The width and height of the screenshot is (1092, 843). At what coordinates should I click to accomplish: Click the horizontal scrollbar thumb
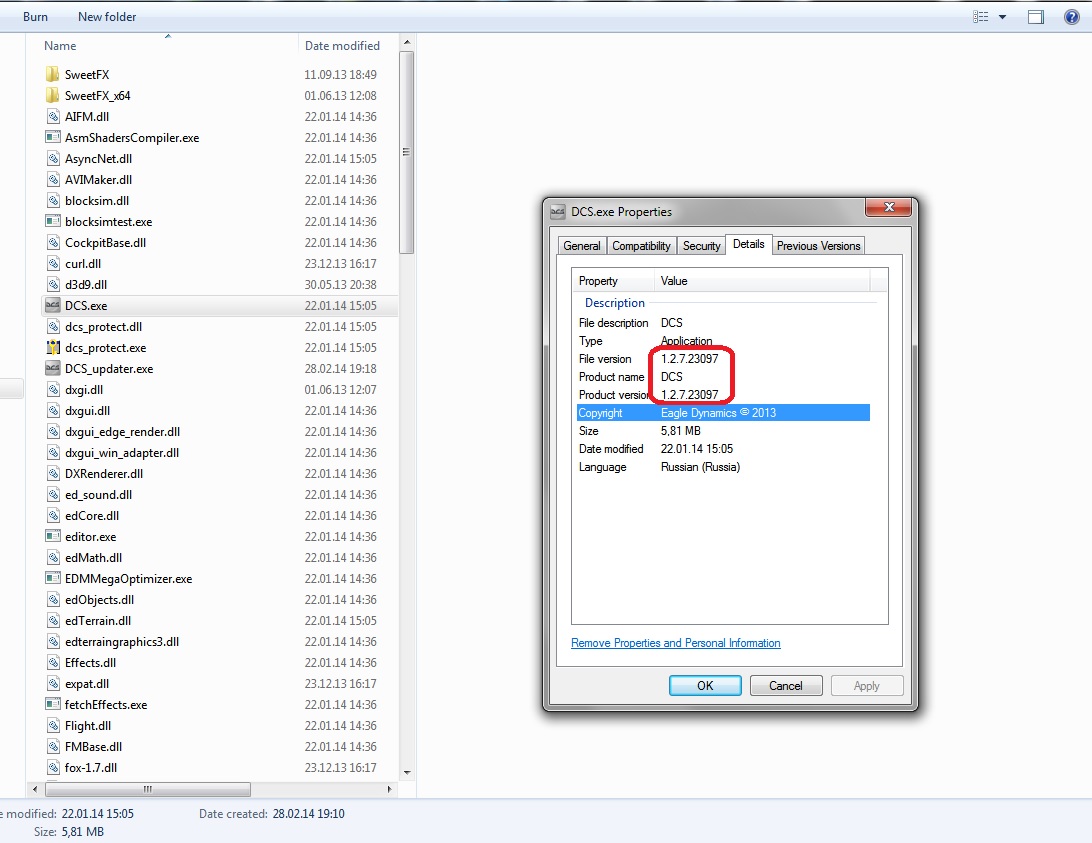[148, 789]
